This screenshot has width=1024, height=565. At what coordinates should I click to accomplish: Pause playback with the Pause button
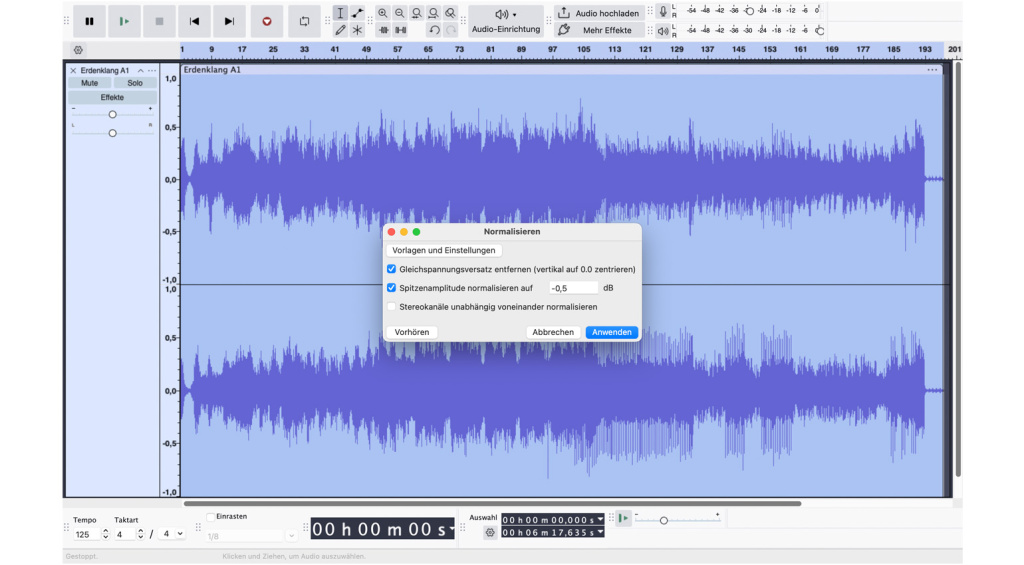[x=89, y=22]
